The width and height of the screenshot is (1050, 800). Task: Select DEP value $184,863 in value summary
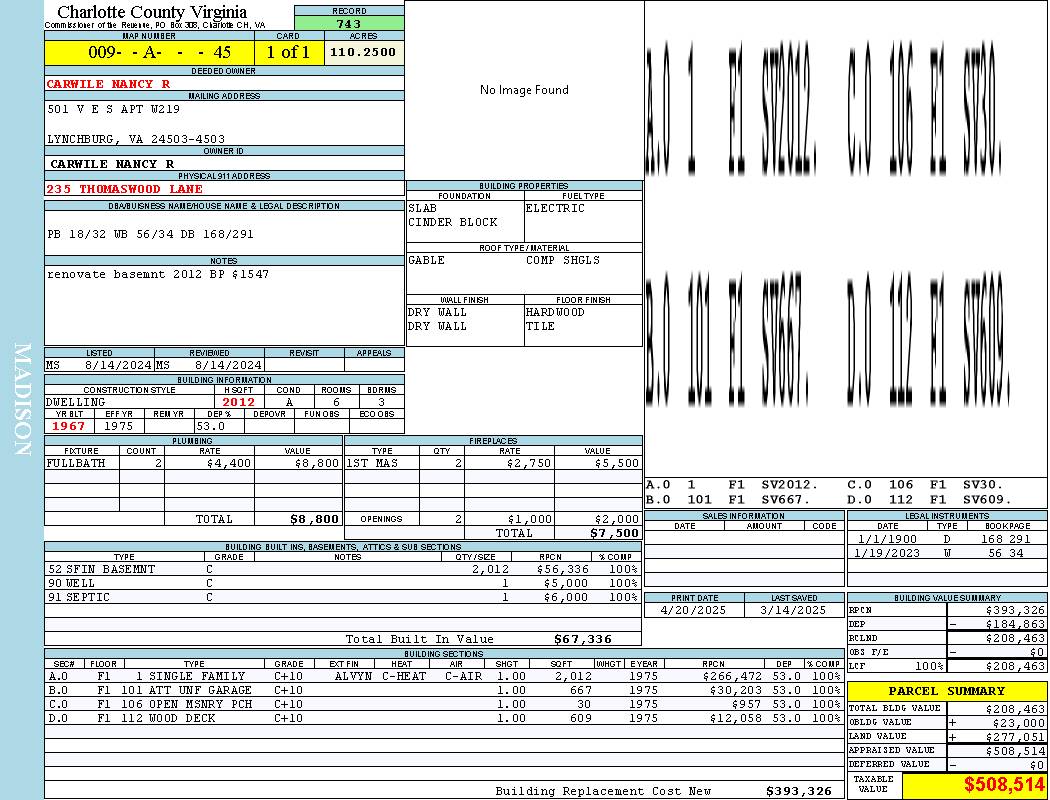pyautogui.click(x=1015, y=625)
